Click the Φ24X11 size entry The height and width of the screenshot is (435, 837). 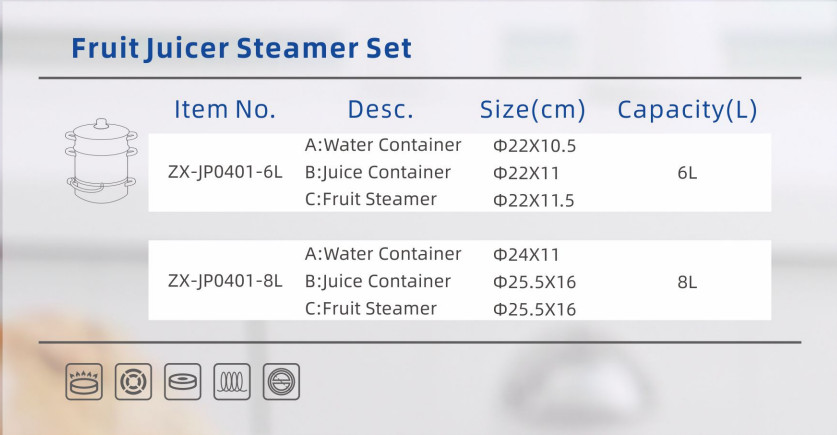click(526, 255)
